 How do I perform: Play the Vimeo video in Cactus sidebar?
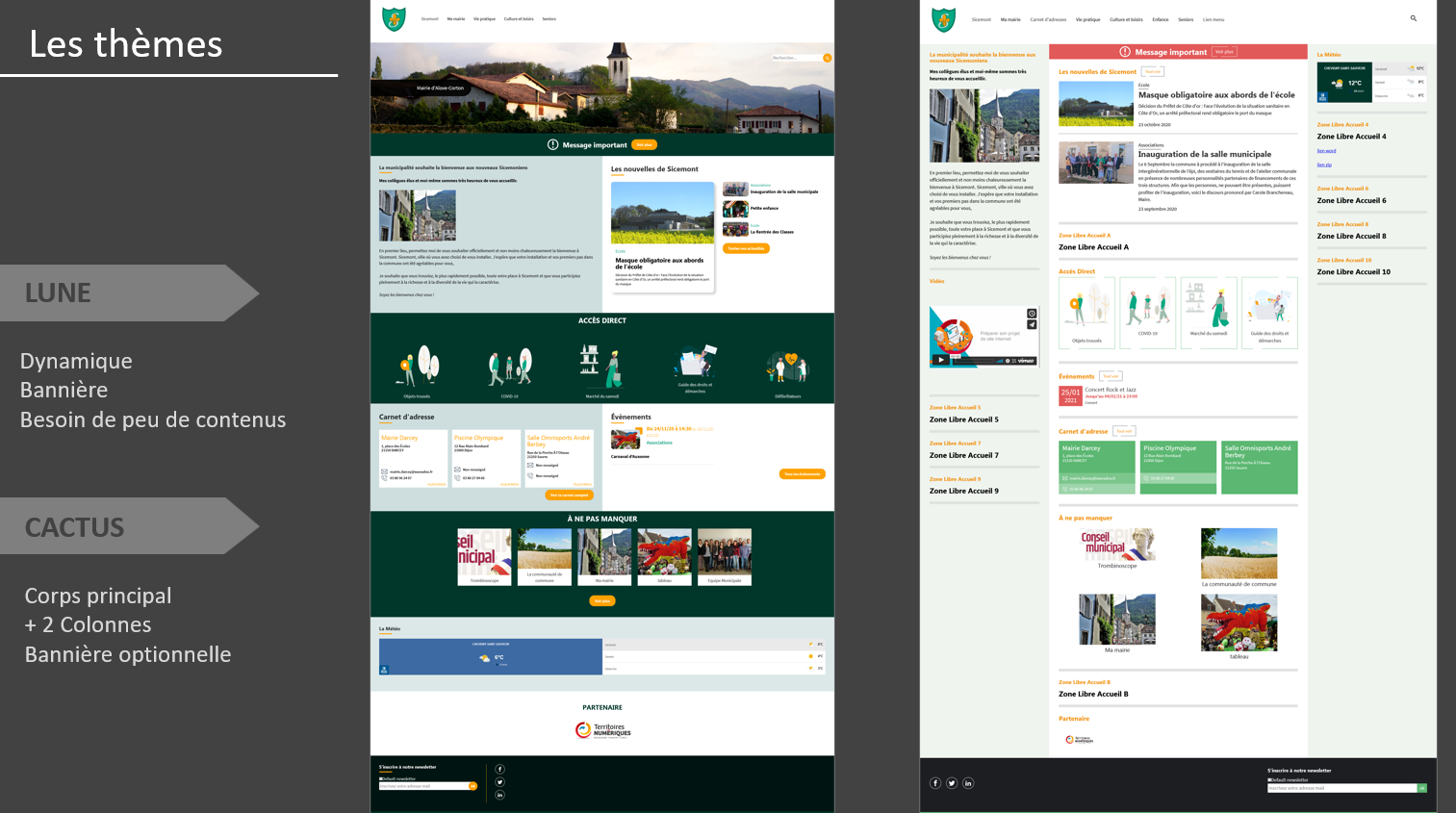coord(940,360)
